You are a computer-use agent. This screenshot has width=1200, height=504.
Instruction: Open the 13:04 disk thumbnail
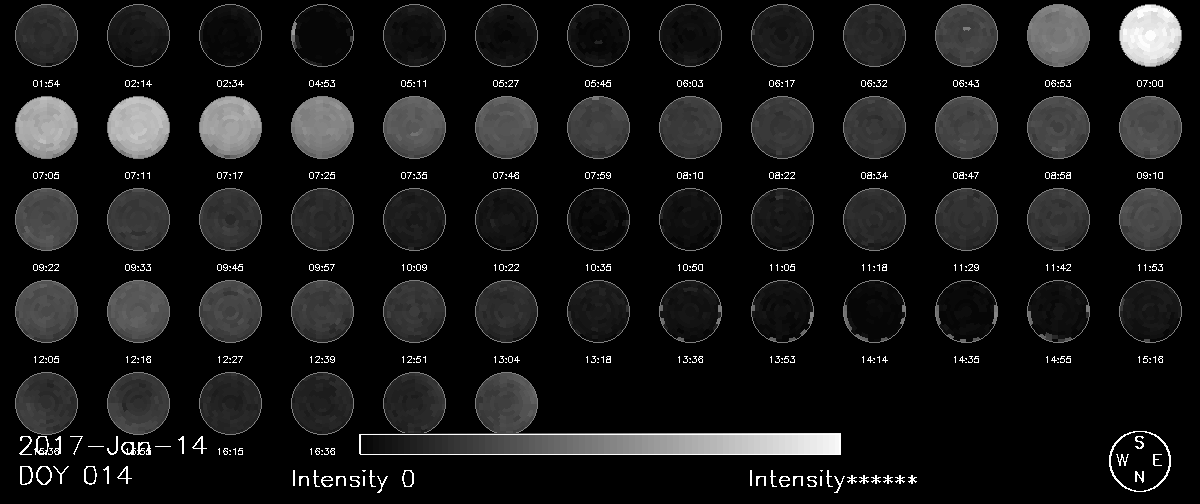pos(506,311)
